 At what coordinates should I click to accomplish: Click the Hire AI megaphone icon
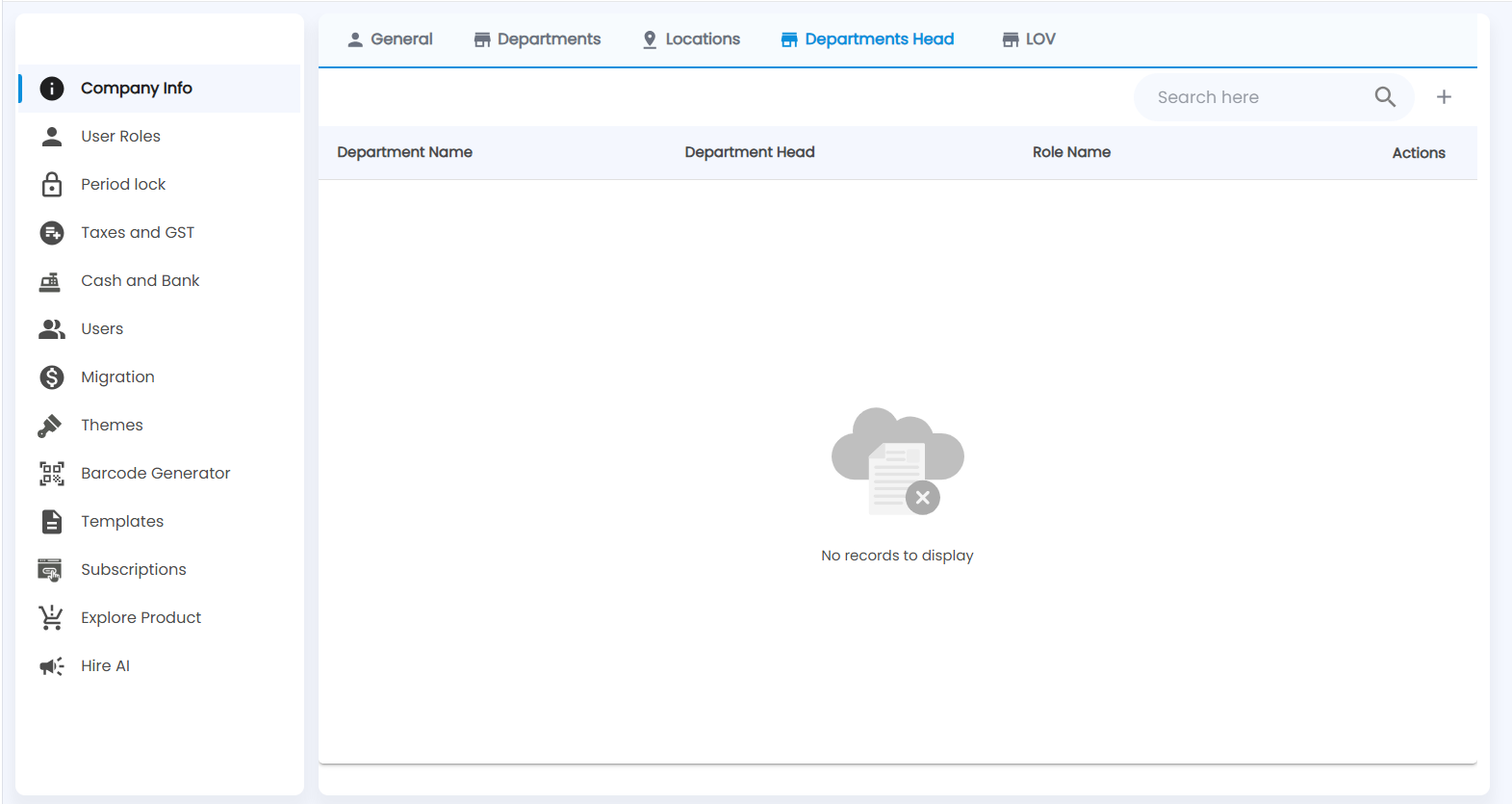pos(52,666)
